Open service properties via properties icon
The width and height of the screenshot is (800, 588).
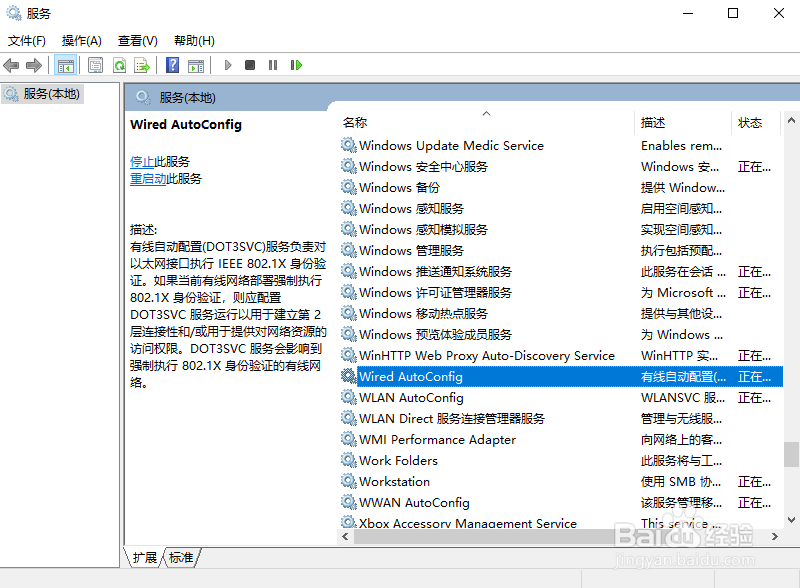[95, 64]
